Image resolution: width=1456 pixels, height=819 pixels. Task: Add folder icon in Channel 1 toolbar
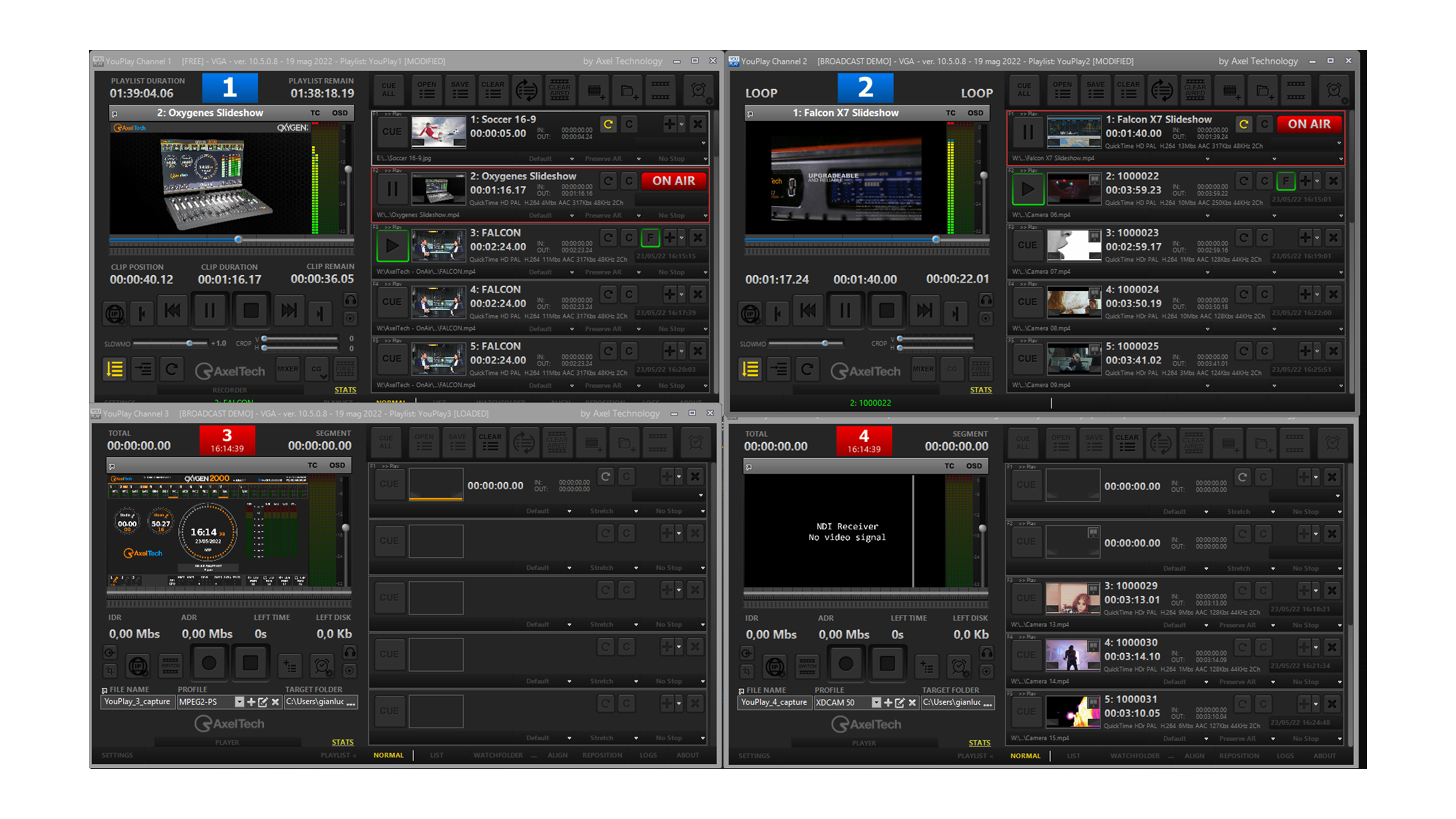point(627,91)
